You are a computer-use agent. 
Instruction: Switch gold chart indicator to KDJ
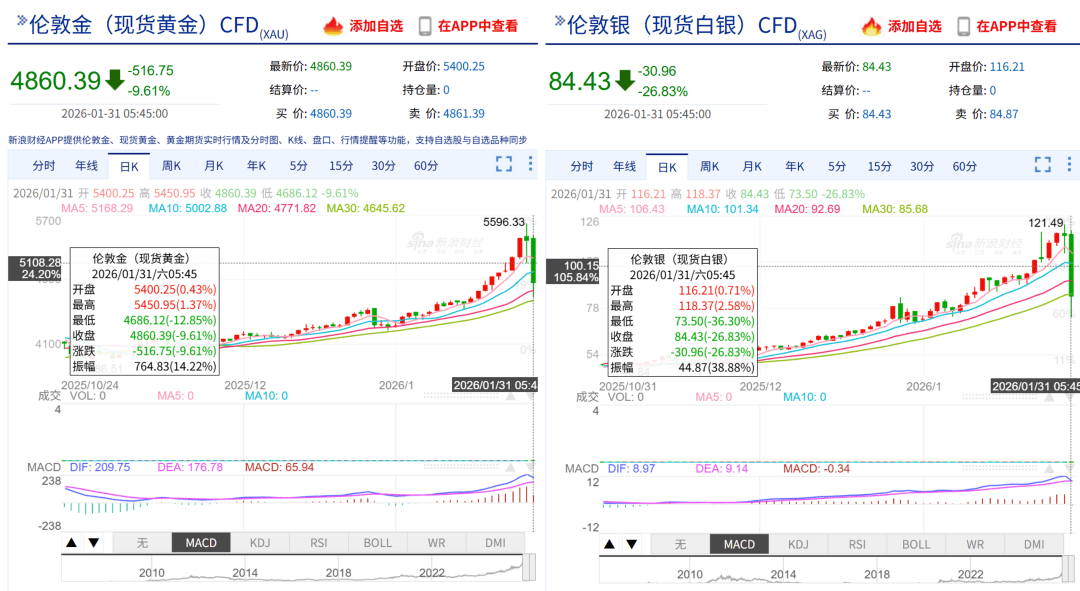point(260,543)
